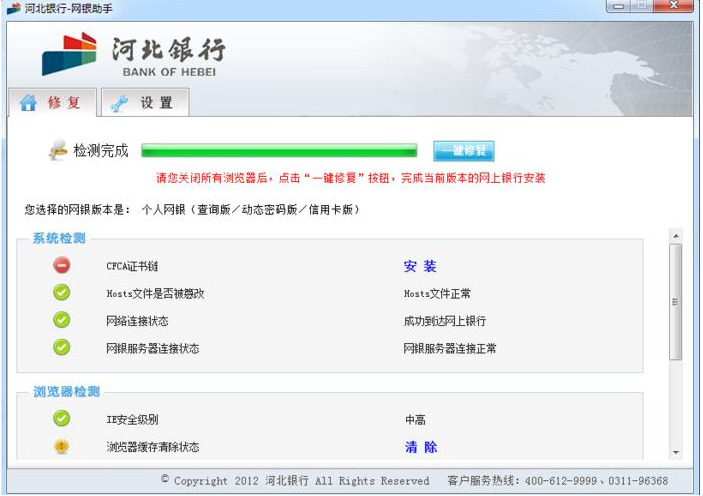The height and width of the screenshot is (496, 703).
Task: Click the detection status icon beside 检测完成
Action: (58, 150)
